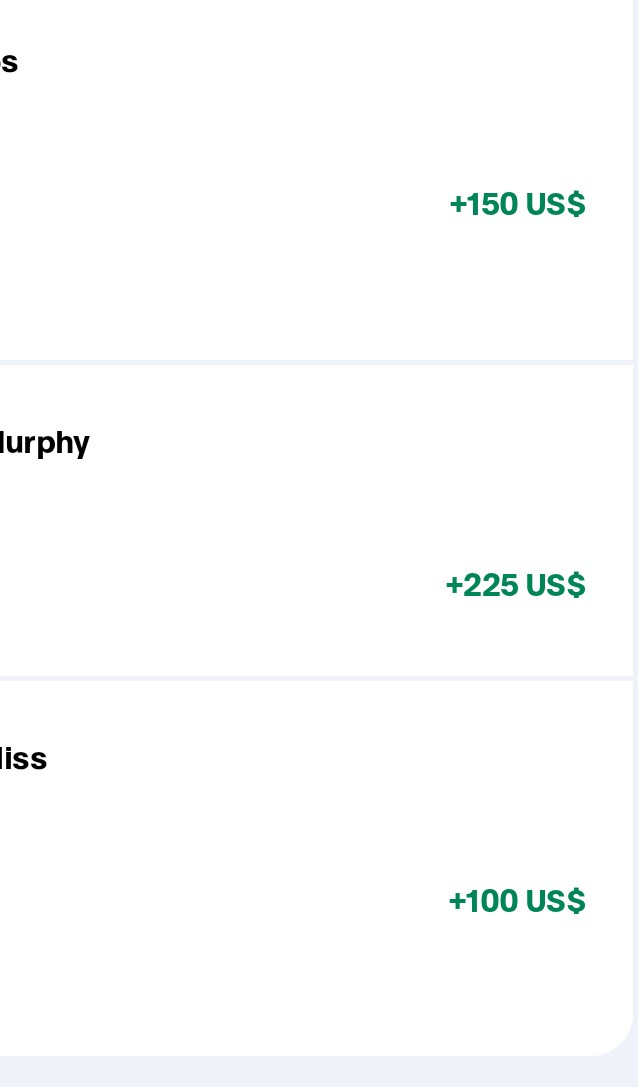638x1087 pixels.
Task: Click the light blue area below the list
Action: coord(300,1072)
